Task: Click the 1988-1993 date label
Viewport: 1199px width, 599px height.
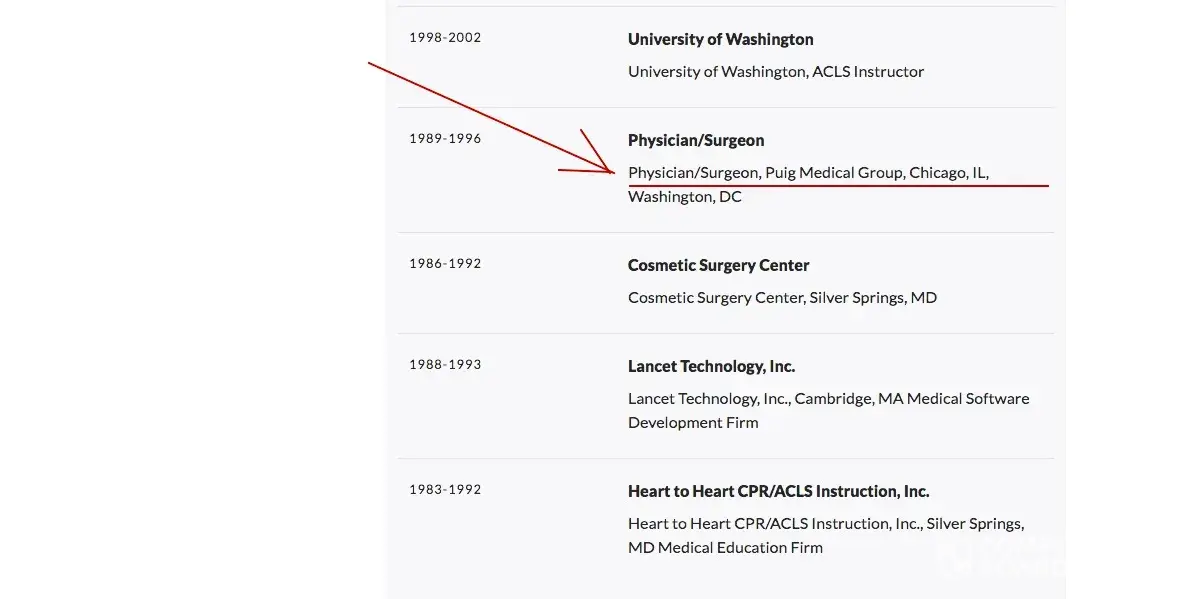Action: 445,365
